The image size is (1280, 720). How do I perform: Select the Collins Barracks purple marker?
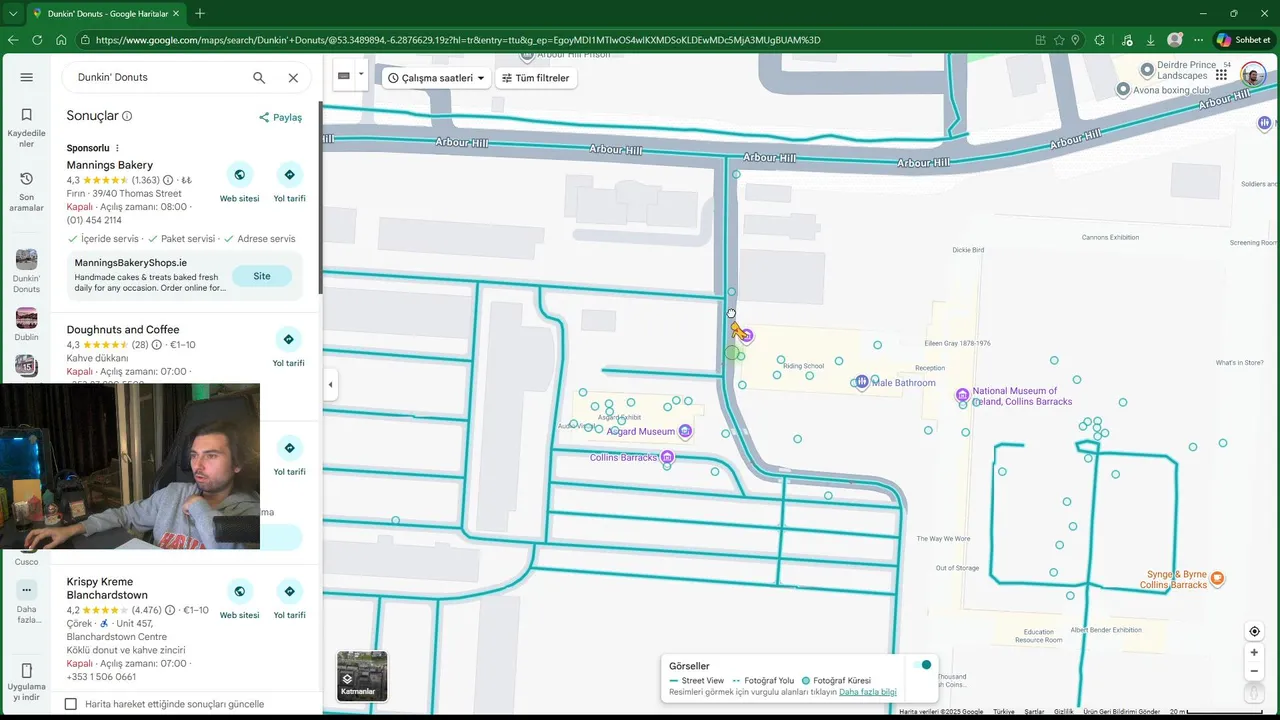pyautogui.click(x=667, y=457)
